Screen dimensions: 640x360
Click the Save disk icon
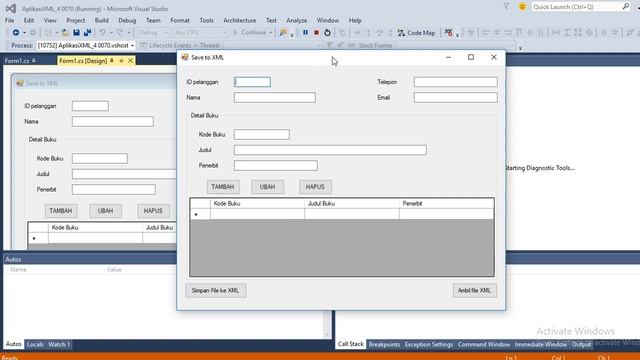tap(76, 33)
